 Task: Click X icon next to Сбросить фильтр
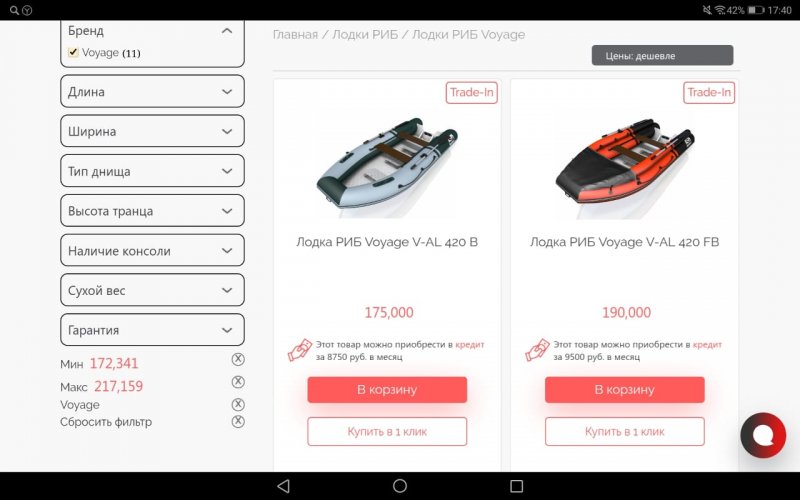click(238, 421)
